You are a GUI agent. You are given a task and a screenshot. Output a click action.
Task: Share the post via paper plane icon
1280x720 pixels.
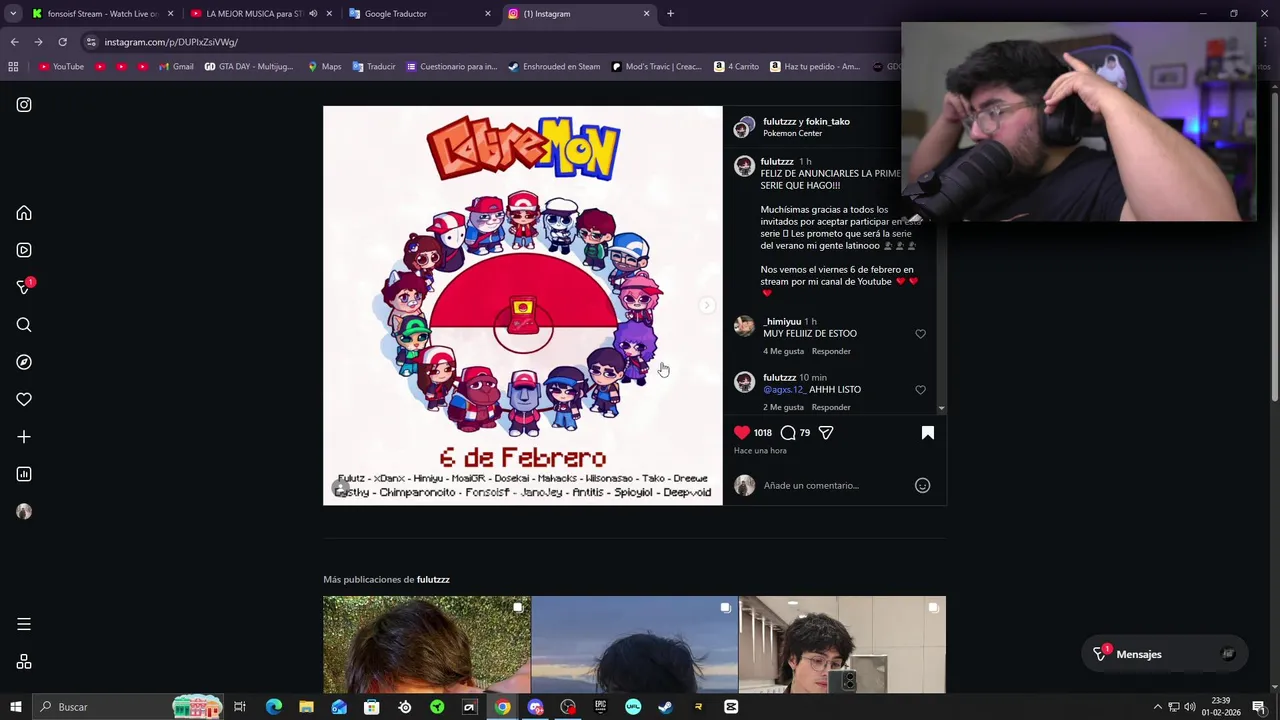pos(826,433)
